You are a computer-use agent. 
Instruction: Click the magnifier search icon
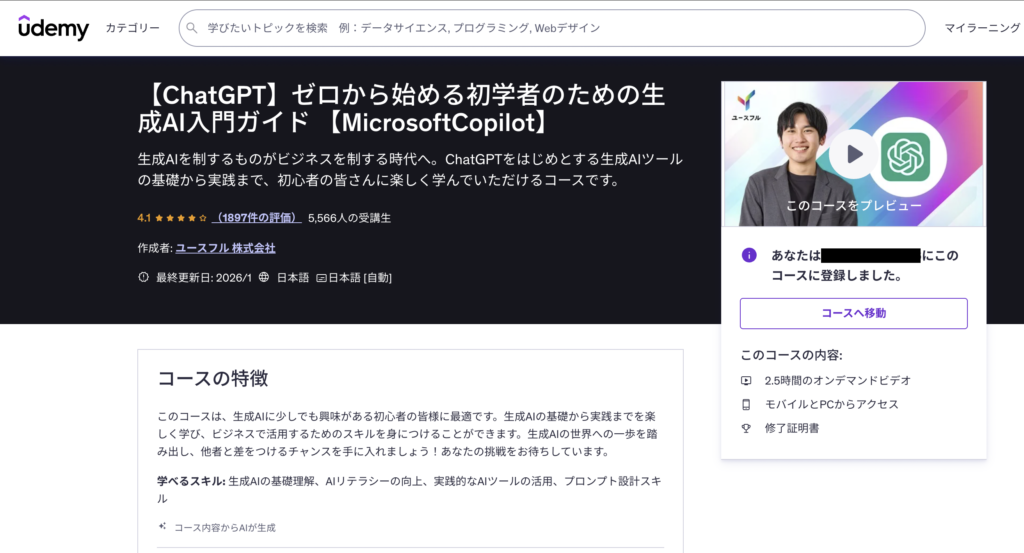(192, 28)
